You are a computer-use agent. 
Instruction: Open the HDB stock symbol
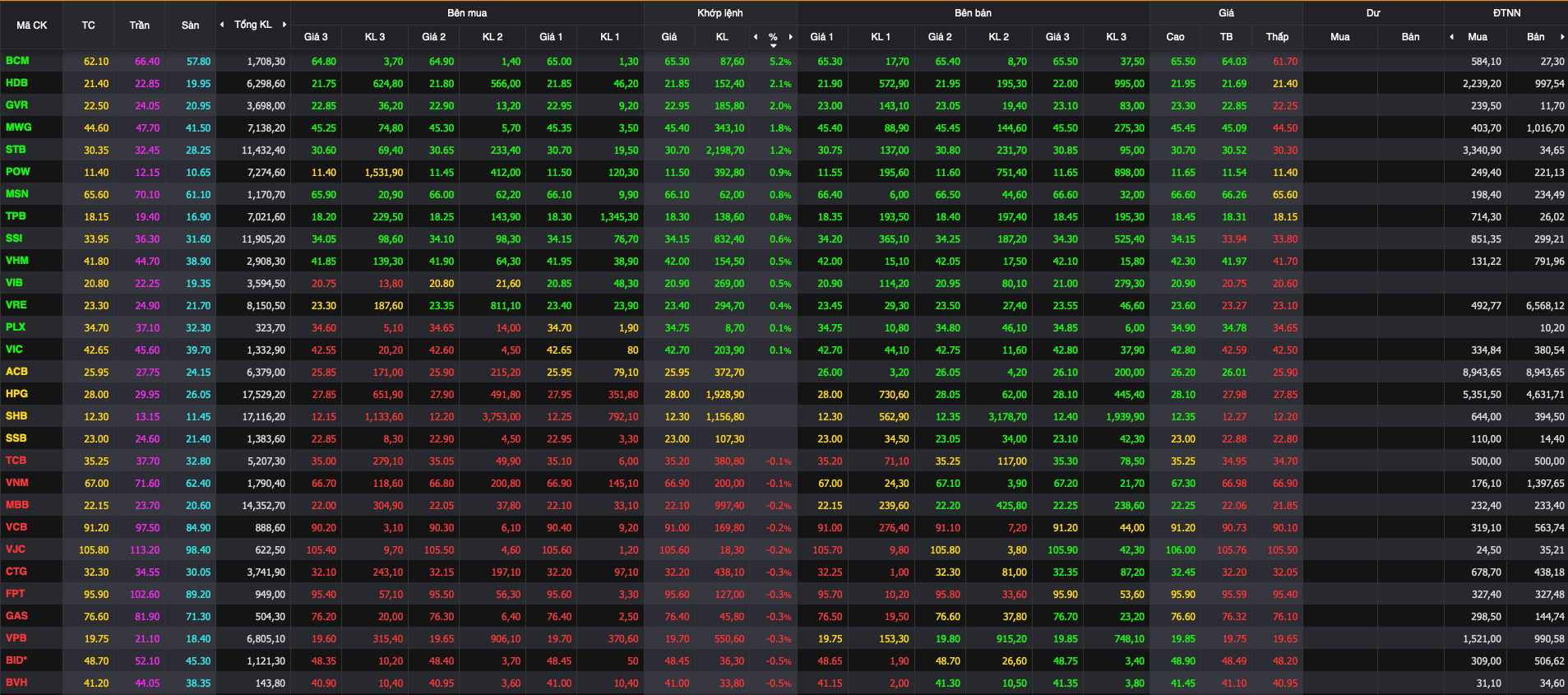pyautogui.click(x=16, y=83)
